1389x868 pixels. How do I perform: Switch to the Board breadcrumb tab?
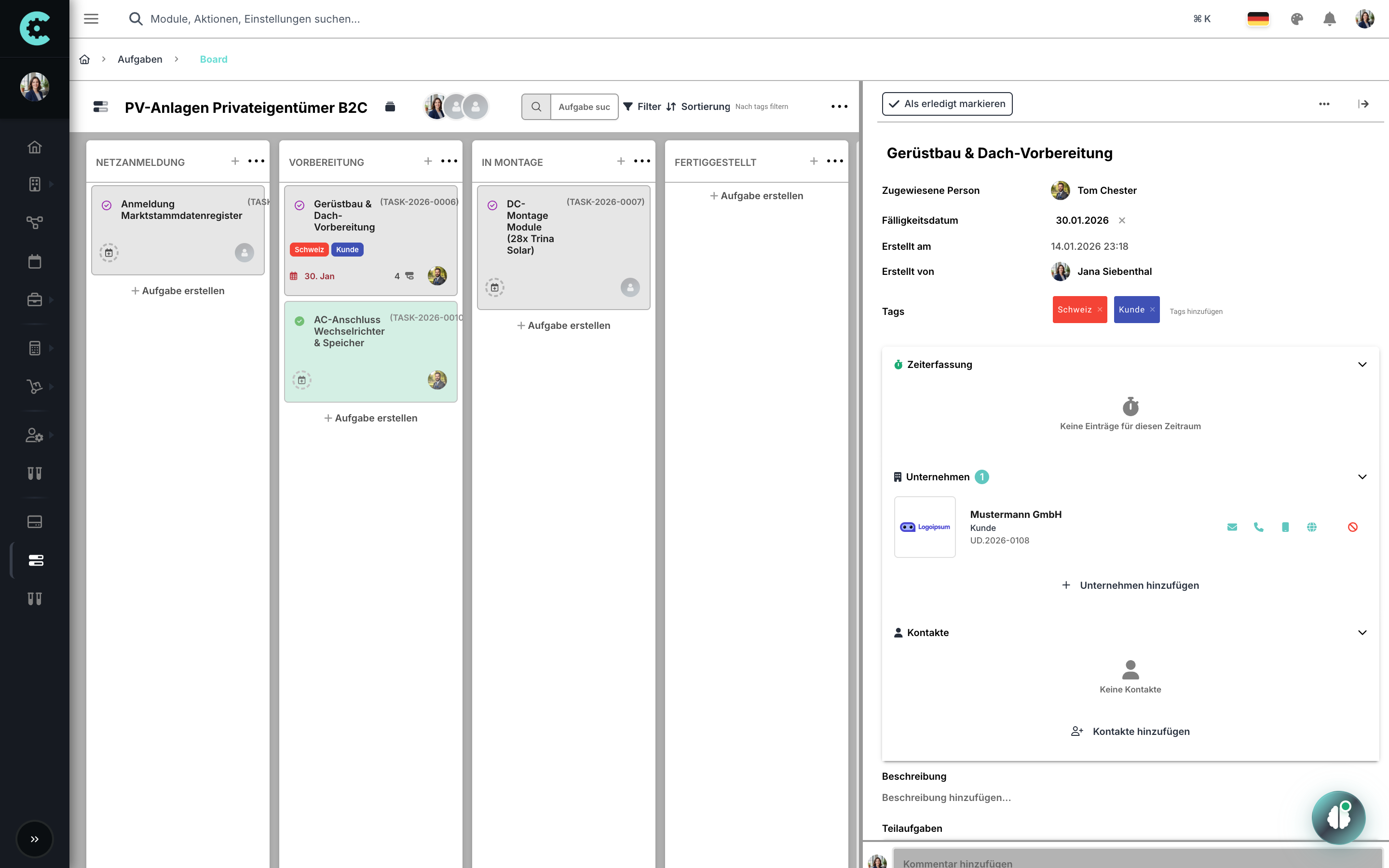(x=214, y=59)
